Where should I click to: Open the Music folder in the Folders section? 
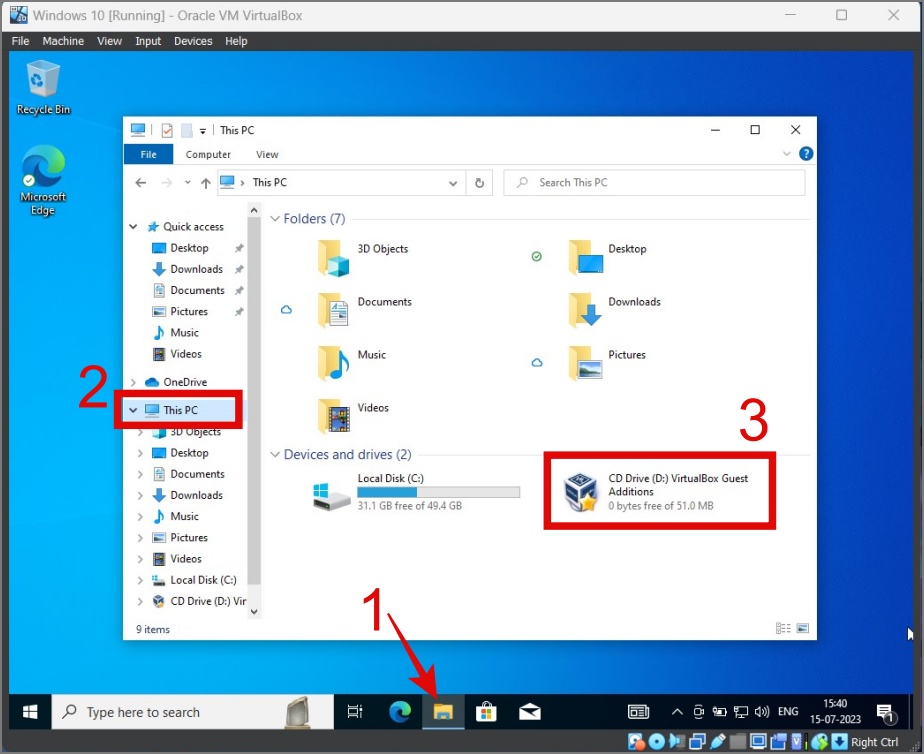331,363
